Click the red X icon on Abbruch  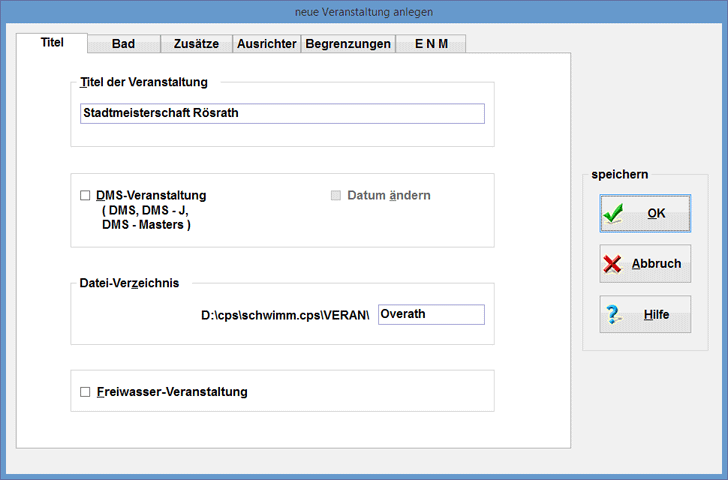point(613,264)
